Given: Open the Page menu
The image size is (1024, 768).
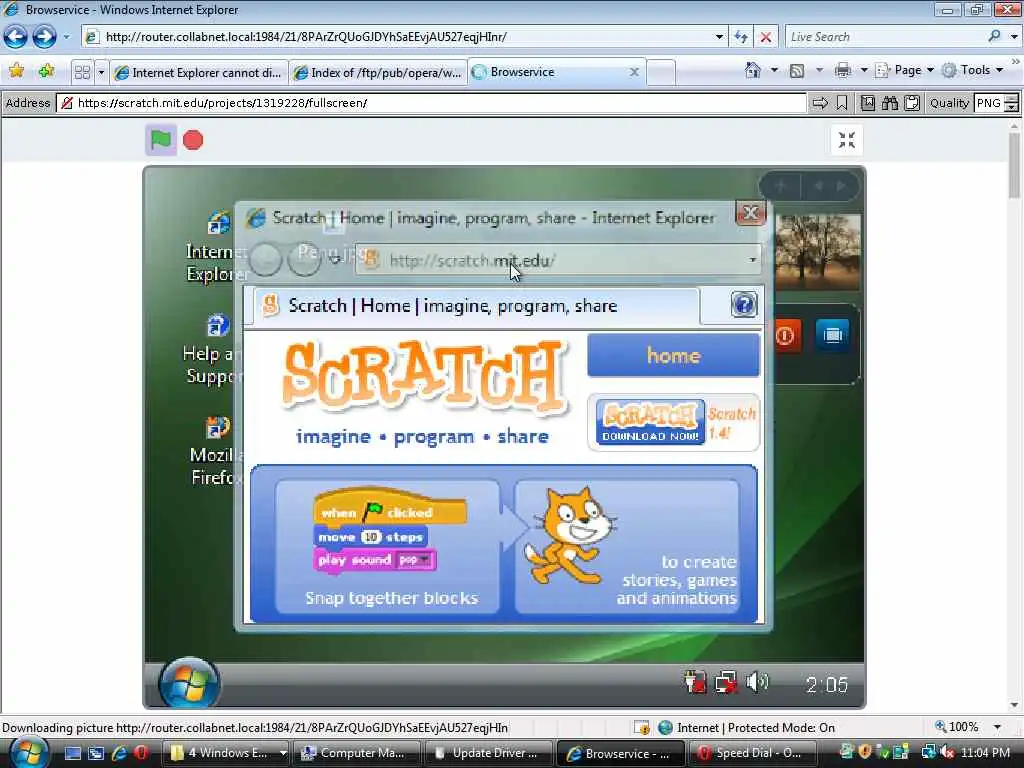Looking at the screenshot, I should (x=904, y=70).
